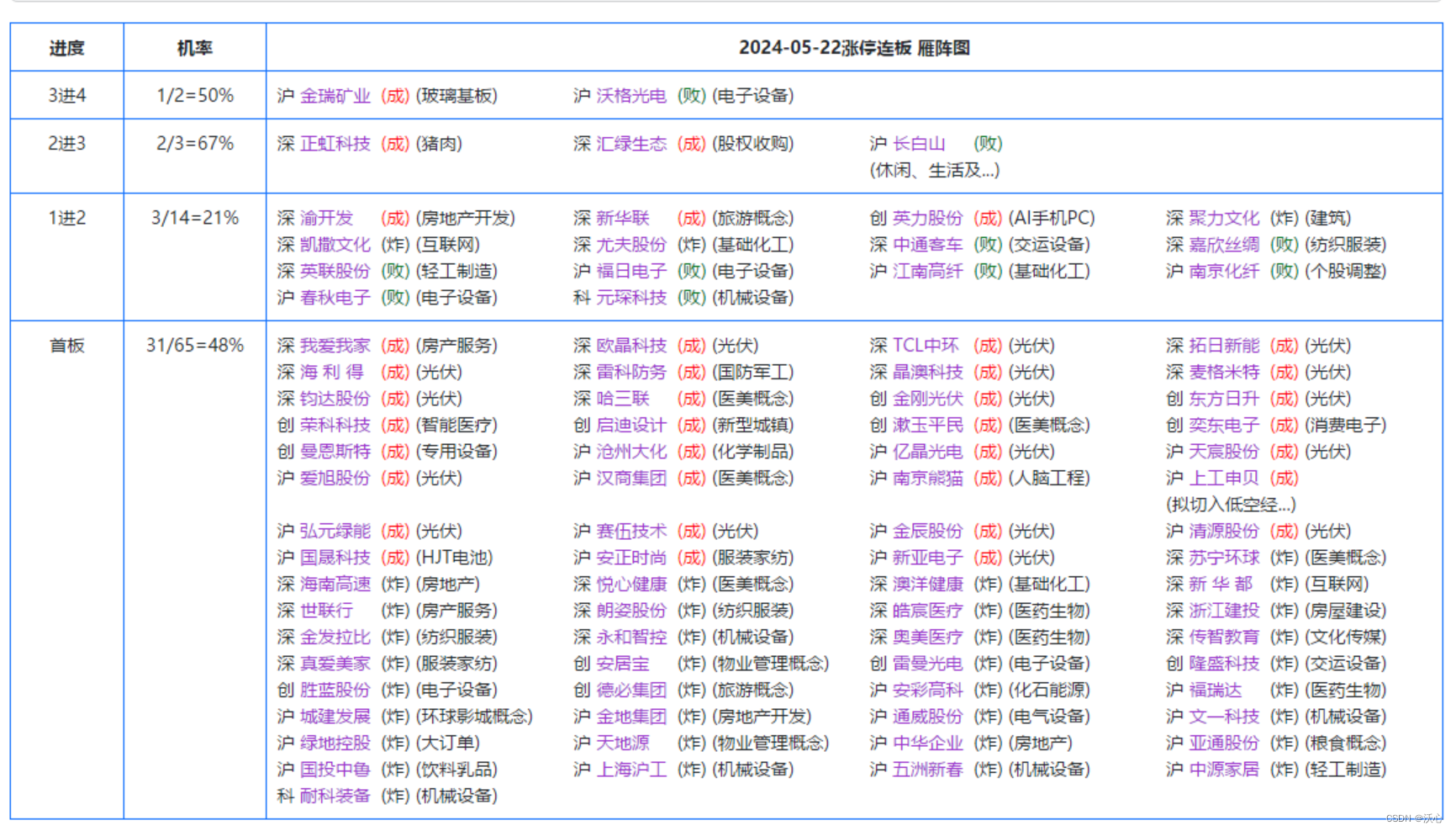This screenshot has height=831, width=1456.
Task: Select 晶澳科技 stock link
Action: tap(927, 373)
